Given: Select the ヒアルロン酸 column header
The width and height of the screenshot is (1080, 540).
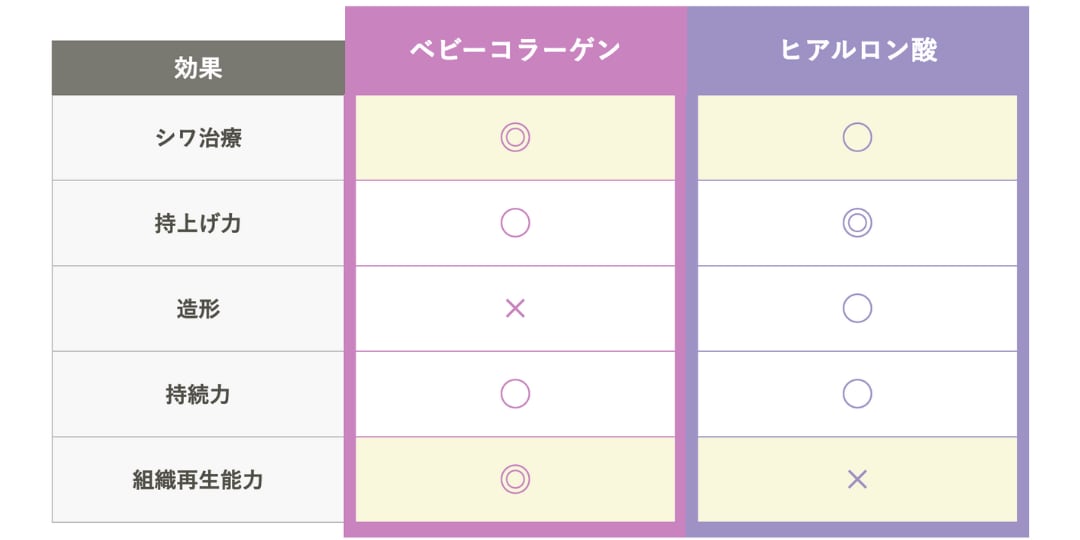Looking at the screenshot, I should 857,51.
